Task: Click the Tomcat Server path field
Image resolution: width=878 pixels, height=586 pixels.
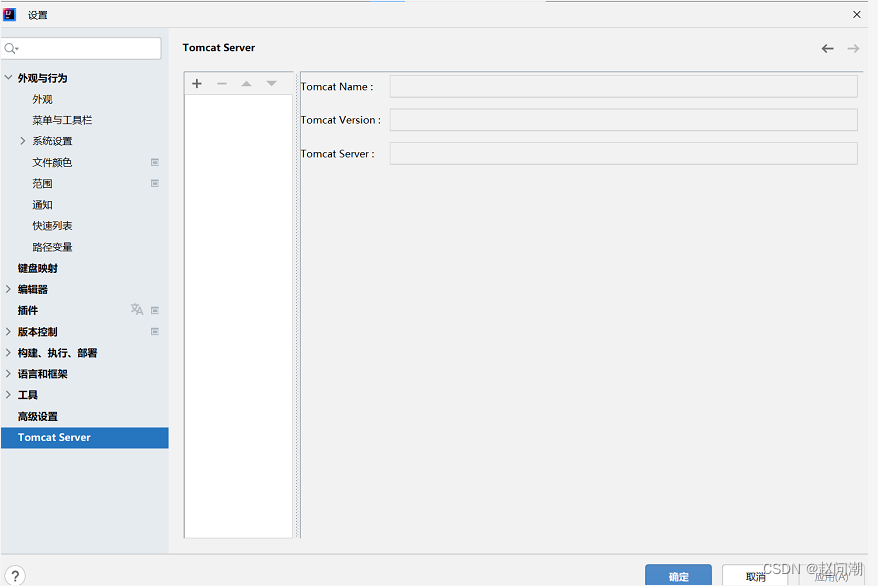Action: point(623,153)
